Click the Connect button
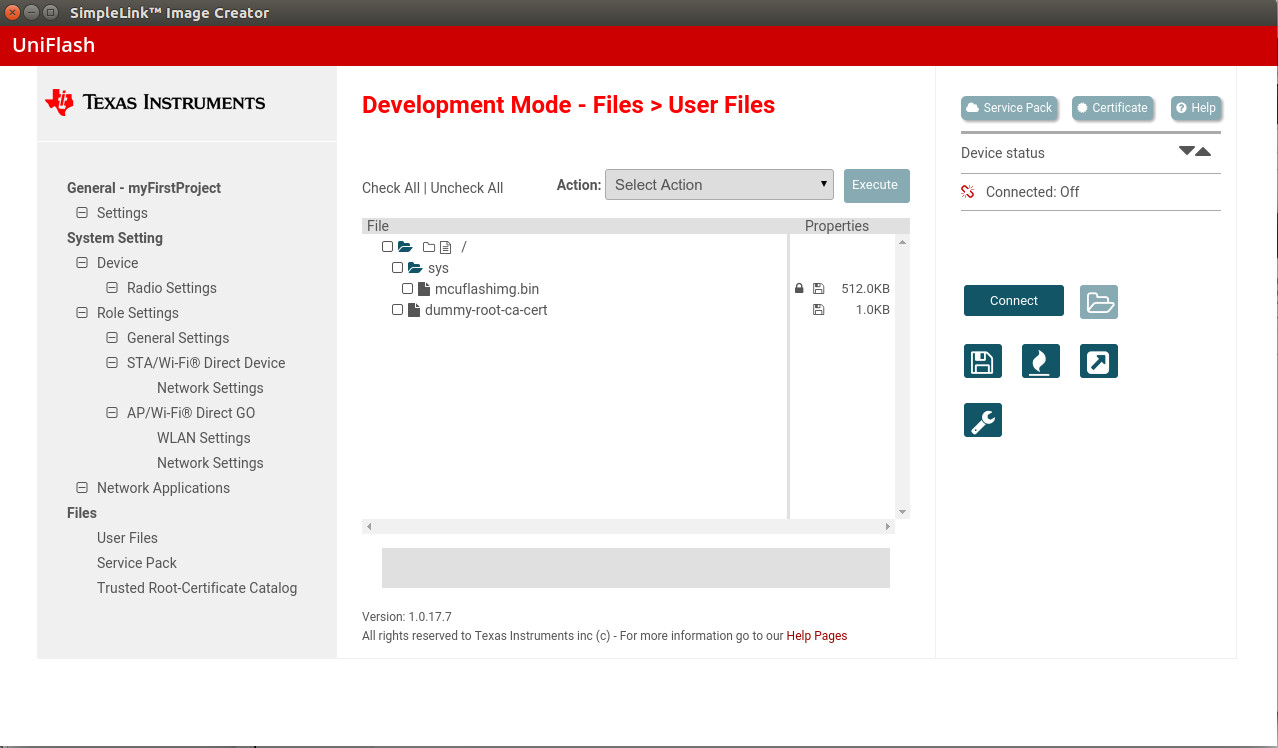Image resolution: width=1278 pixels, height=748 pixels. coord(1014,300)
